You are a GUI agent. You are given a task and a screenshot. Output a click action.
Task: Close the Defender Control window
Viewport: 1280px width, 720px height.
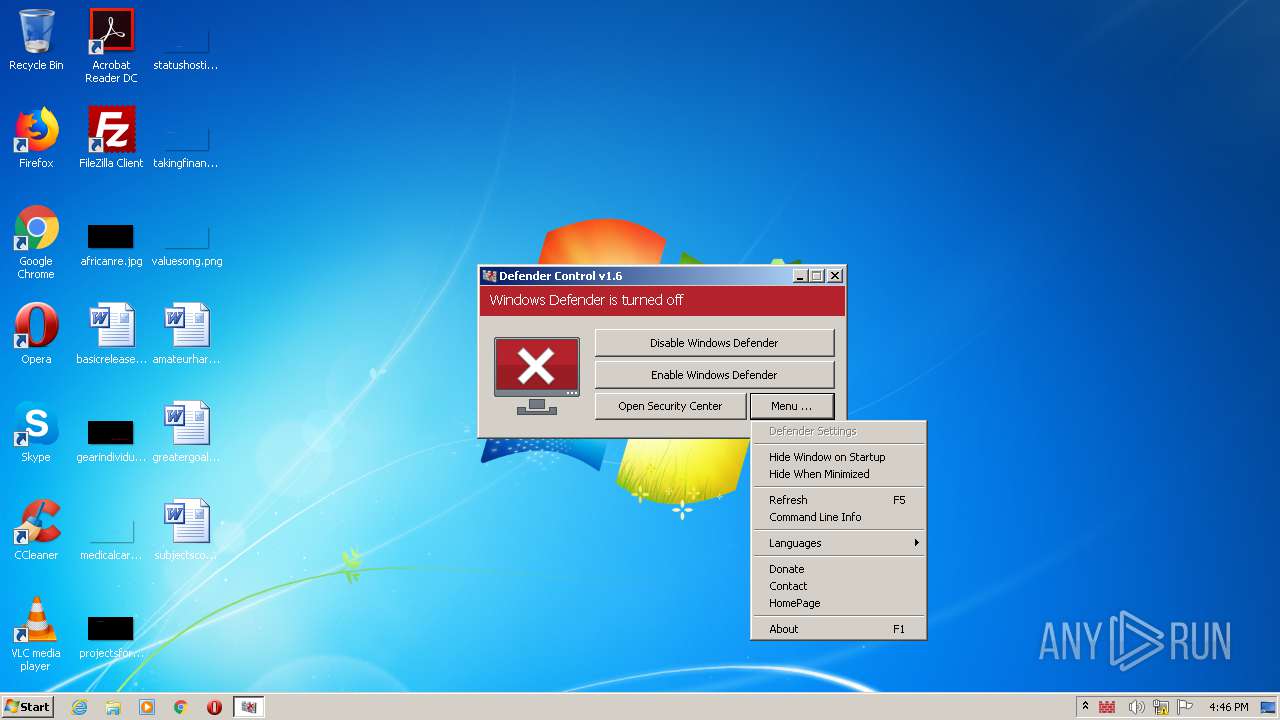(x=835, y=276)
